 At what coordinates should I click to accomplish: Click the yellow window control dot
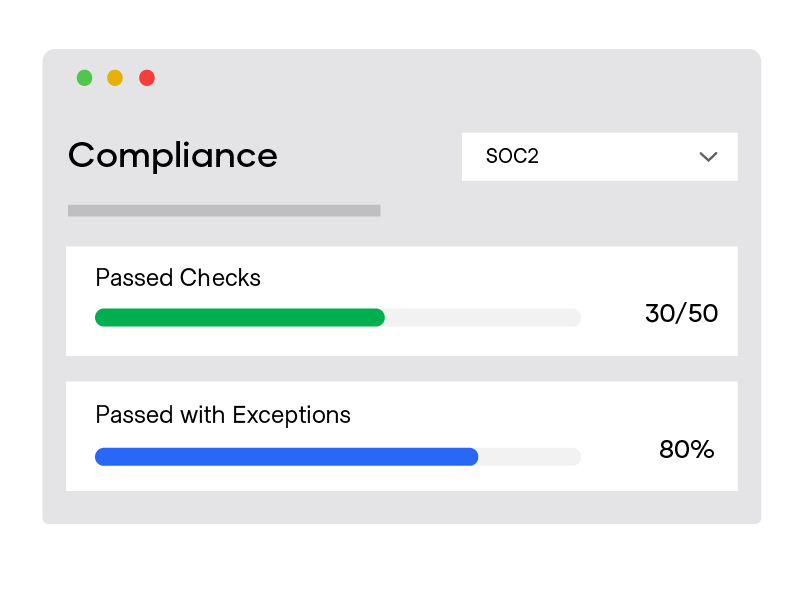(x=115, y=78)
